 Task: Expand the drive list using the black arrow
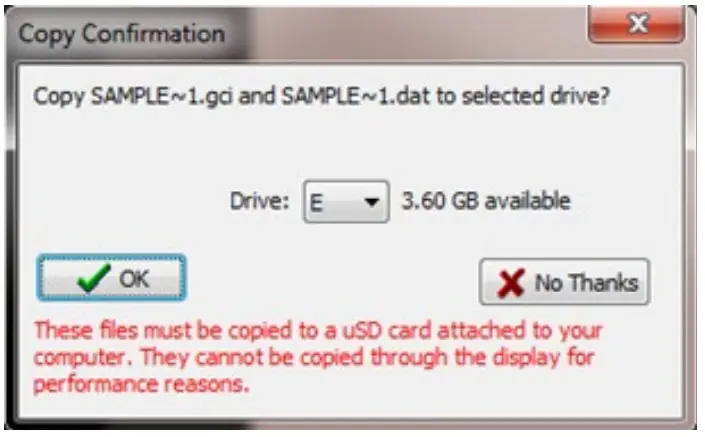tap(371, 202)
